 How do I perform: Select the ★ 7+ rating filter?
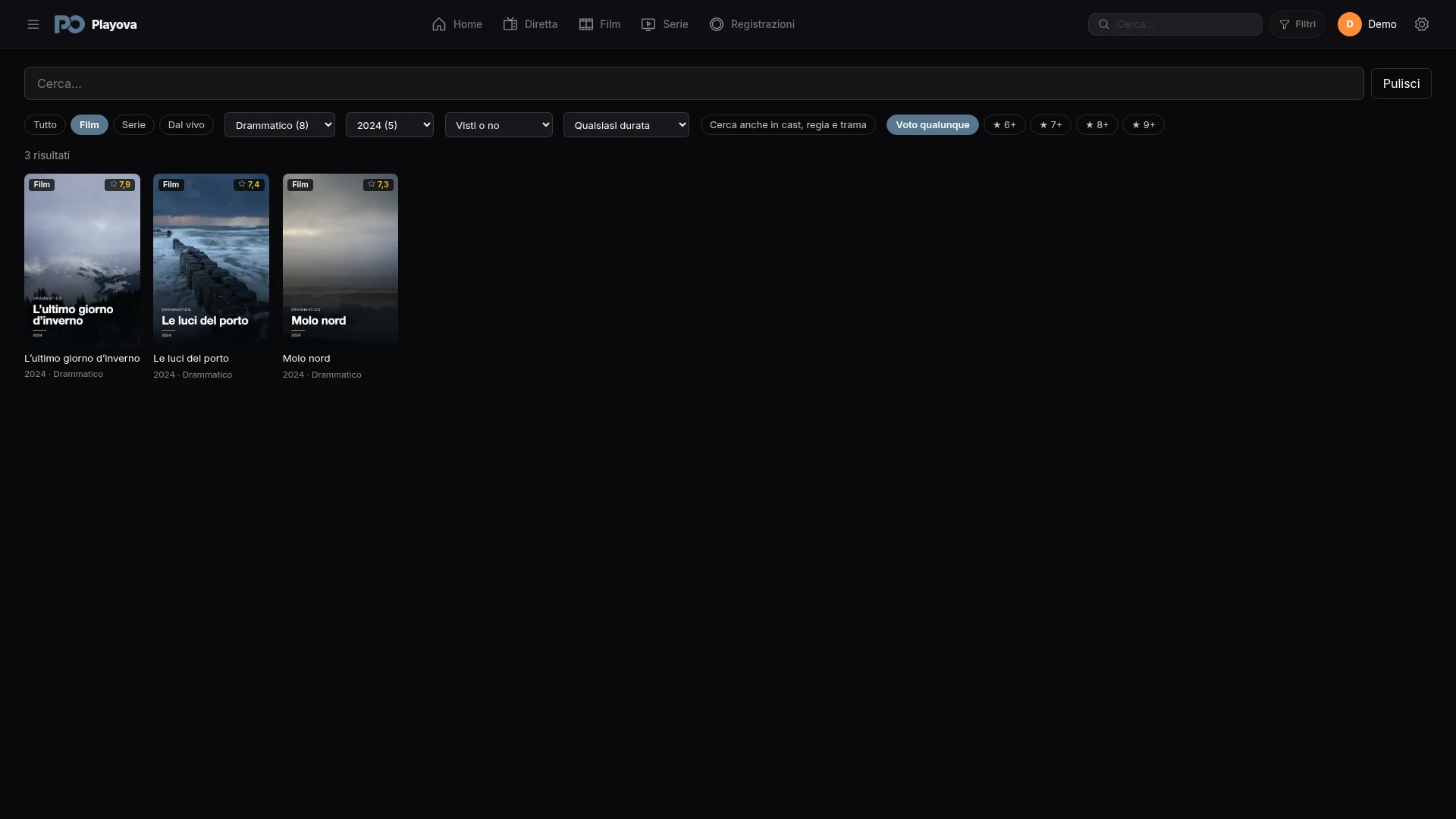[x=1050, y=125]
